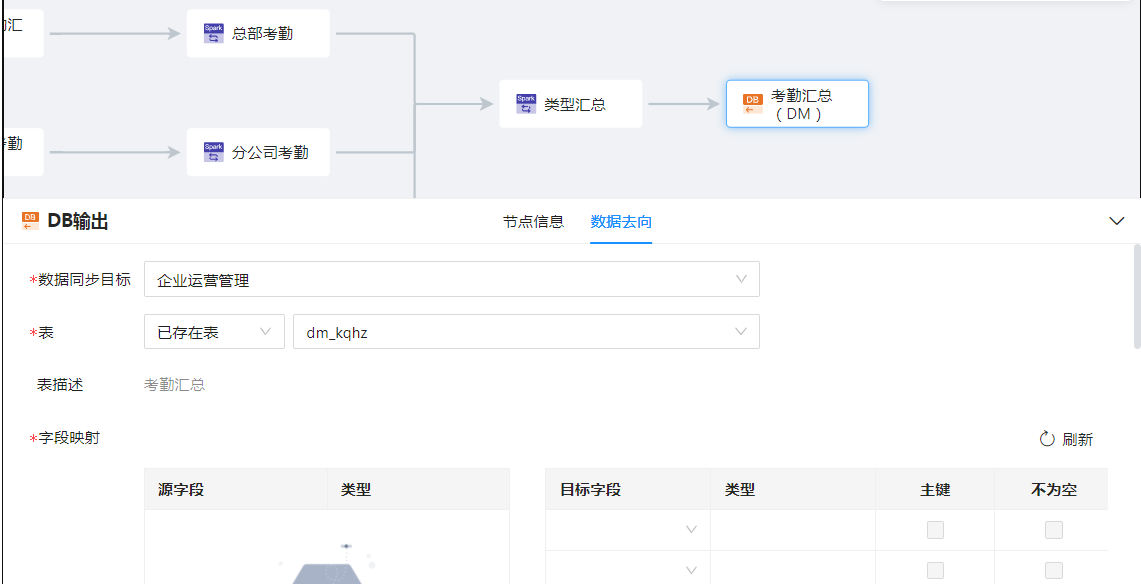Click Spark icon on 分公司考勤 node
This screenshot has height=584, width=1141.
(214, 152)
